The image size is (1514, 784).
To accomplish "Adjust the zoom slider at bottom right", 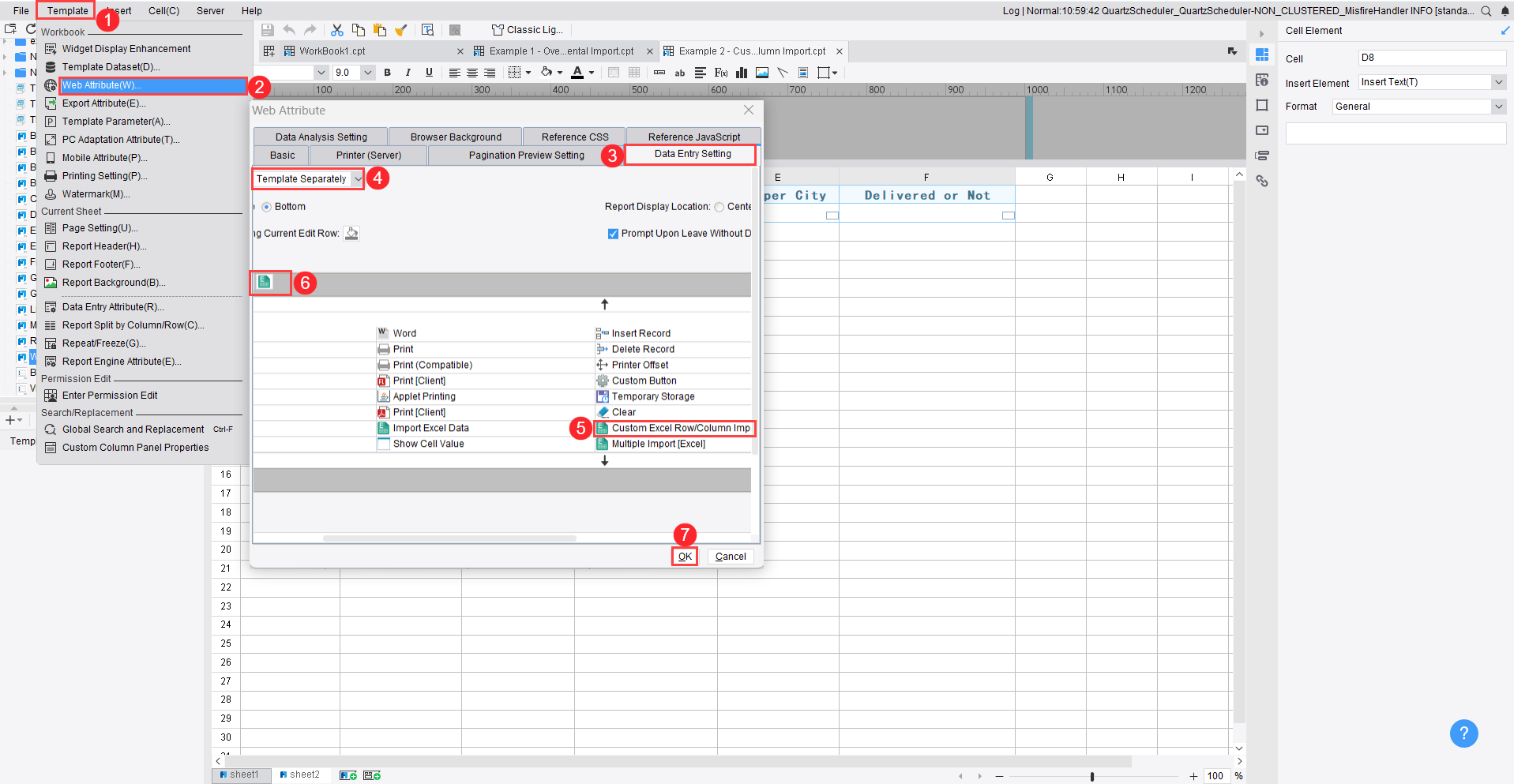I will coord(1092,776).
